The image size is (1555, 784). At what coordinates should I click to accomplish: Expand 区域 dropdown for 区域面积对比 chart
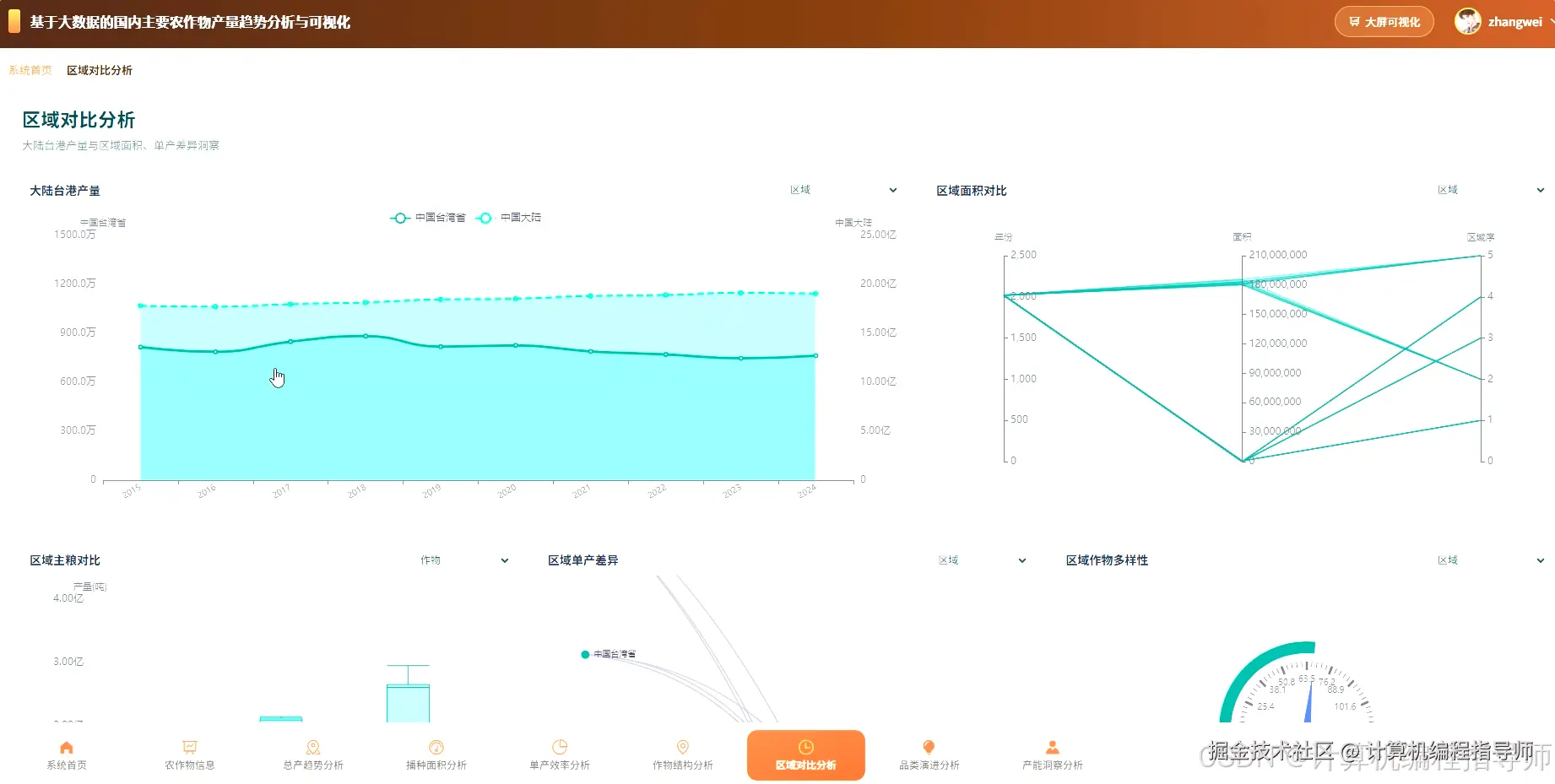click(1491, 190)
